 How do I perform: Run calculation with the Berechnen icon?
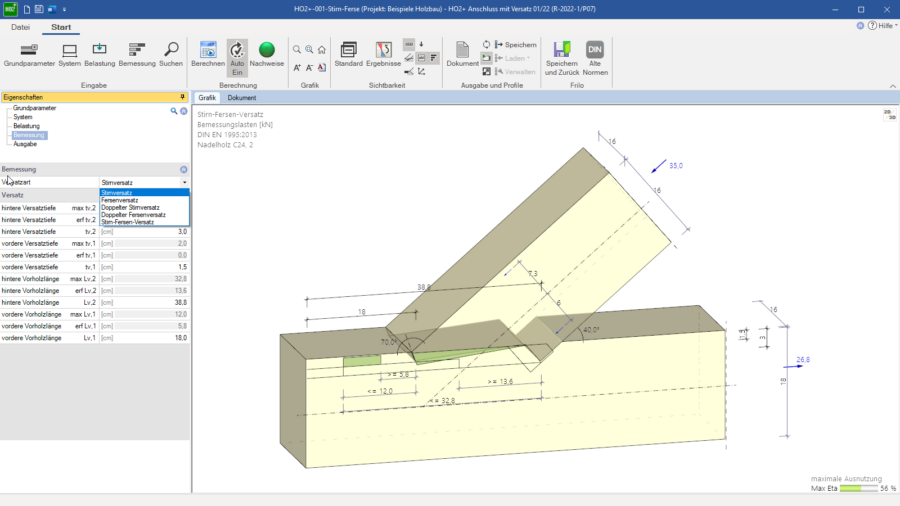click(x=208, y=53)
